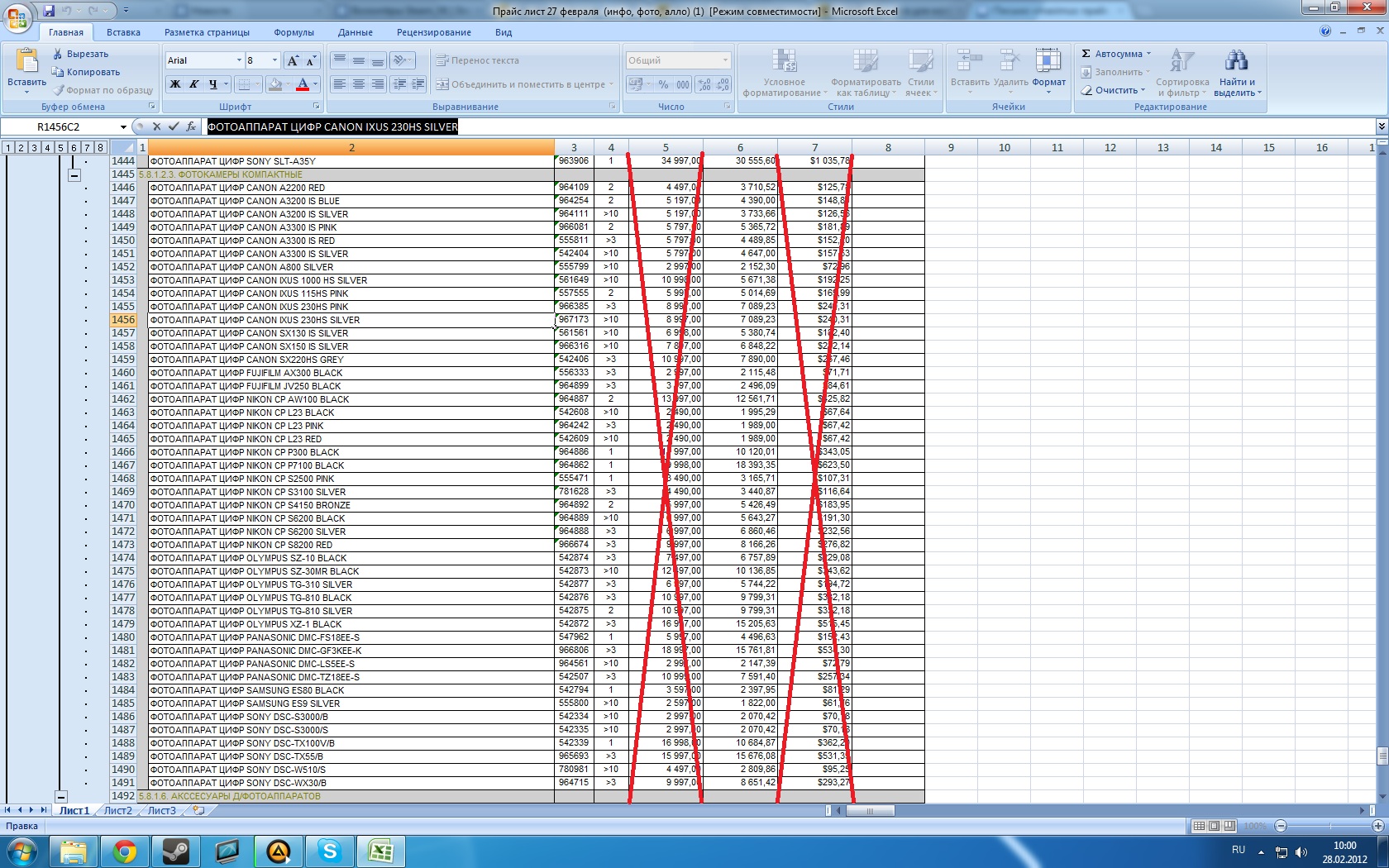Show outline level 3
Viewport: 1389px width, 868px height.
tap(34, 147)
